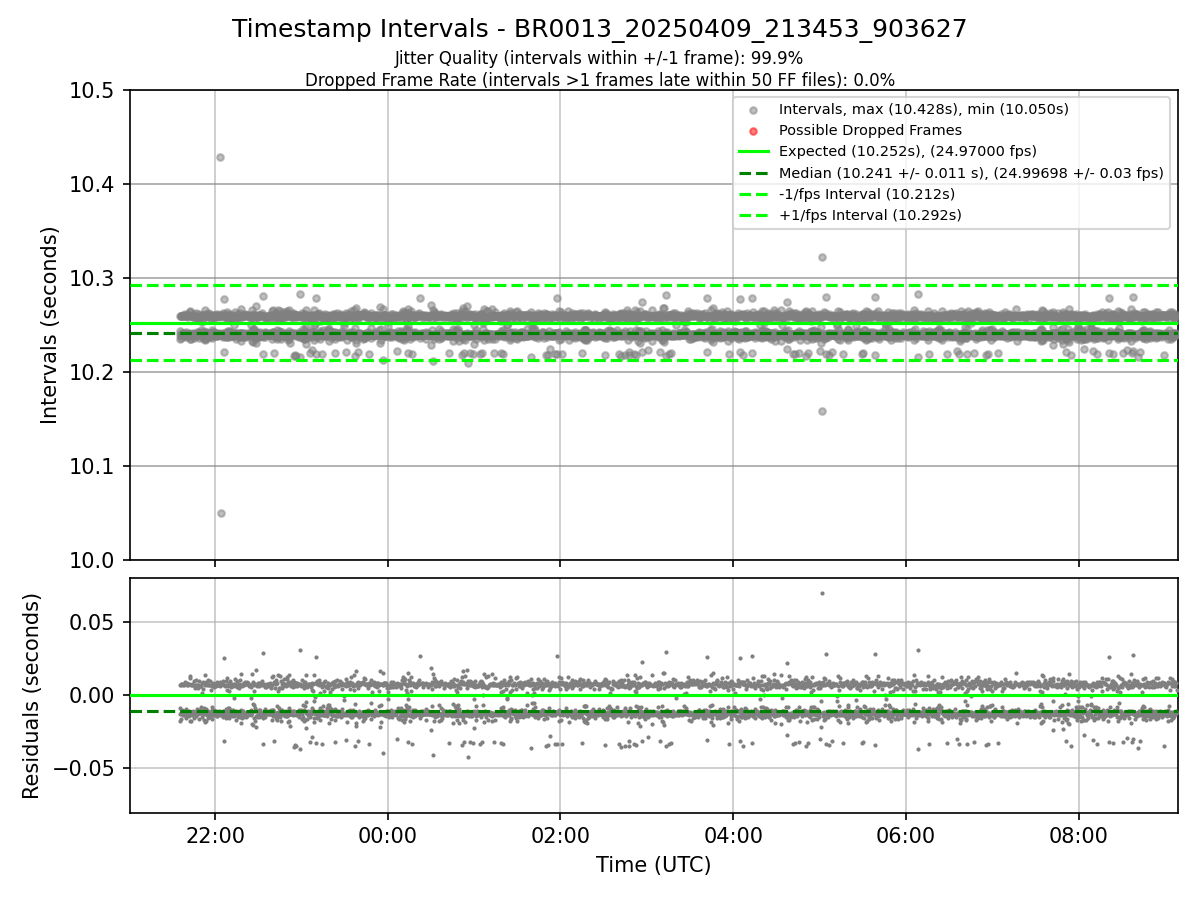The width and height of the screenshot is (1200, 900).
Task: Click the 02:00 time tick label
Action: pos(560,836)
